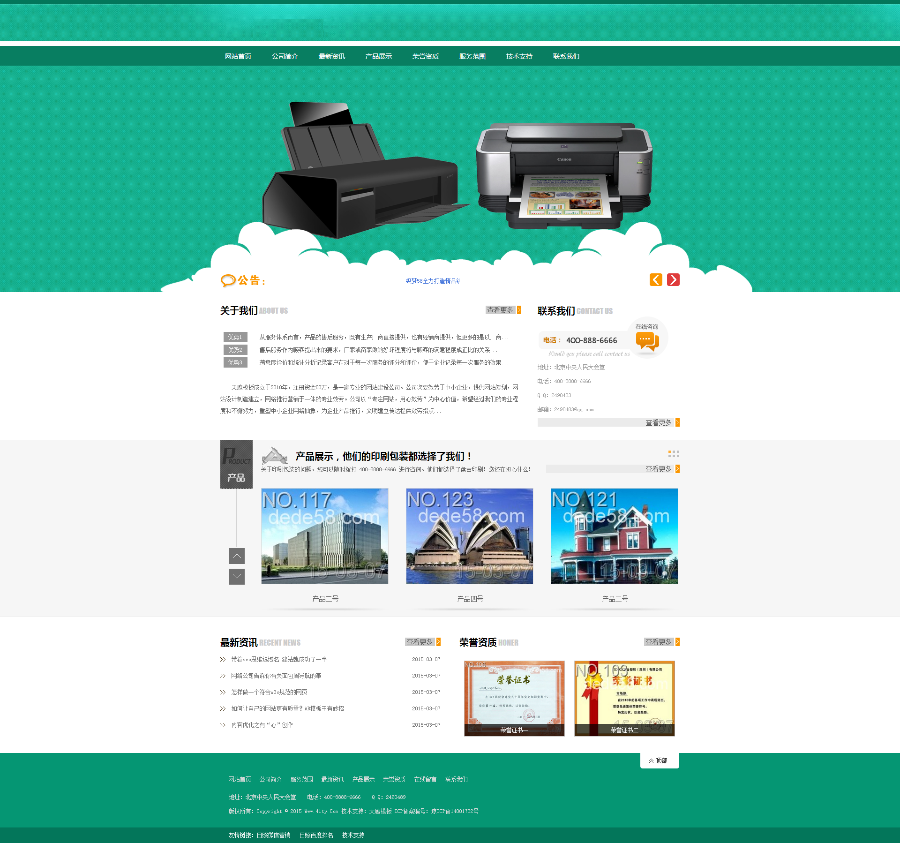Open the third news list item
This screenshot has height=843, width=900.
point(269,692)
